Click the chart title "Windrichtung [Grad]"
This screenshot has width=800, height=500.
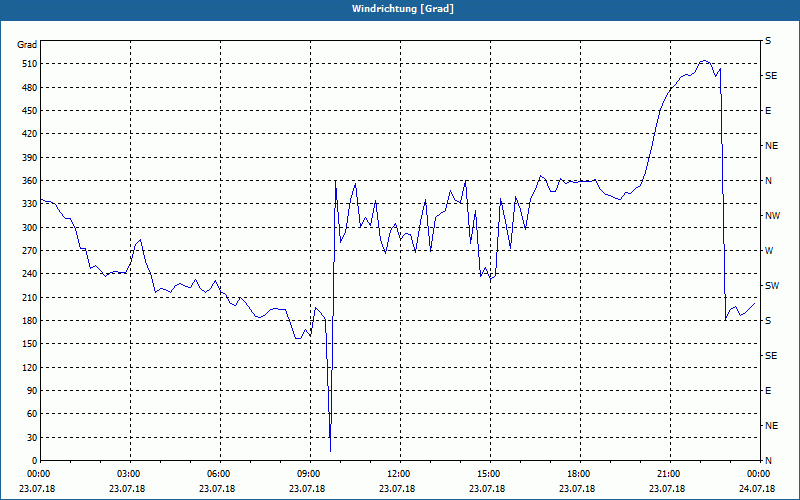click(x=403, y=9)
